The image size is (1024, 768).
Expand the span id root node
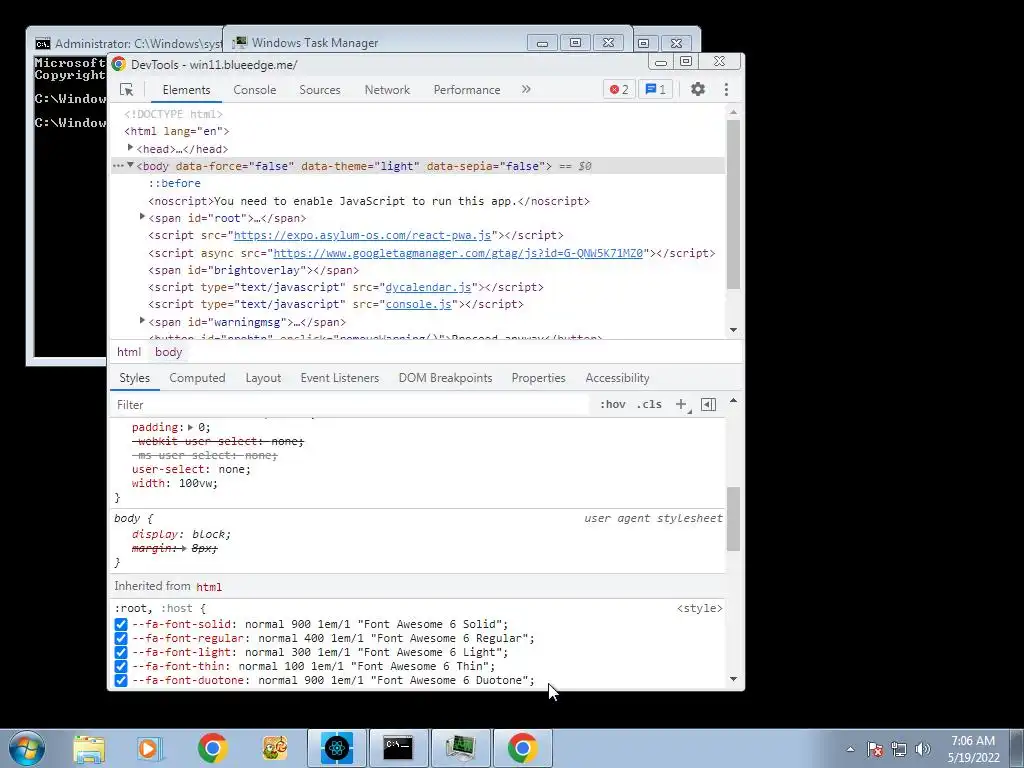coord(142,217)
